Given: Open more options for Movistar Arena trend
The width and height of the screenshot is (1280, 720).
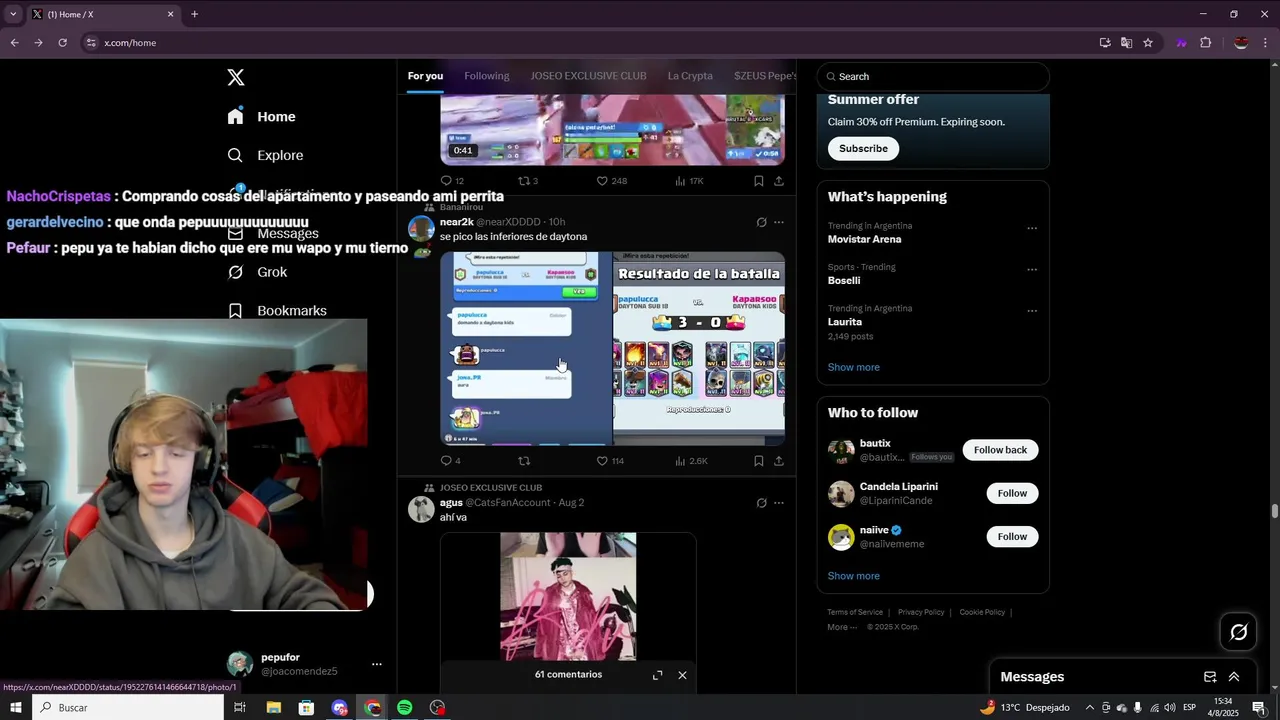Looking at the screenshot, I should [1032, 228].
